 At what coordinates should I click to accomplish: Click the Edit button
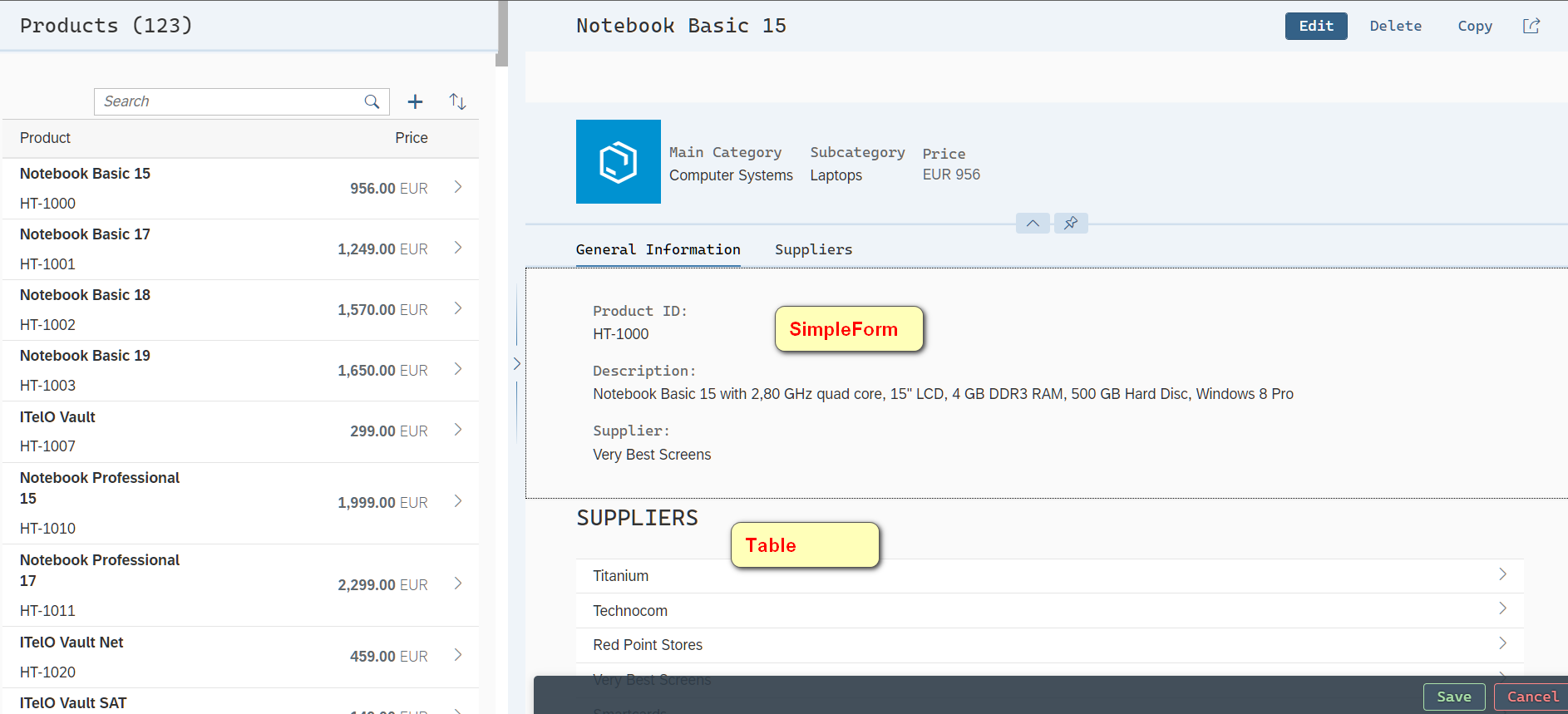coord(1316,26)
